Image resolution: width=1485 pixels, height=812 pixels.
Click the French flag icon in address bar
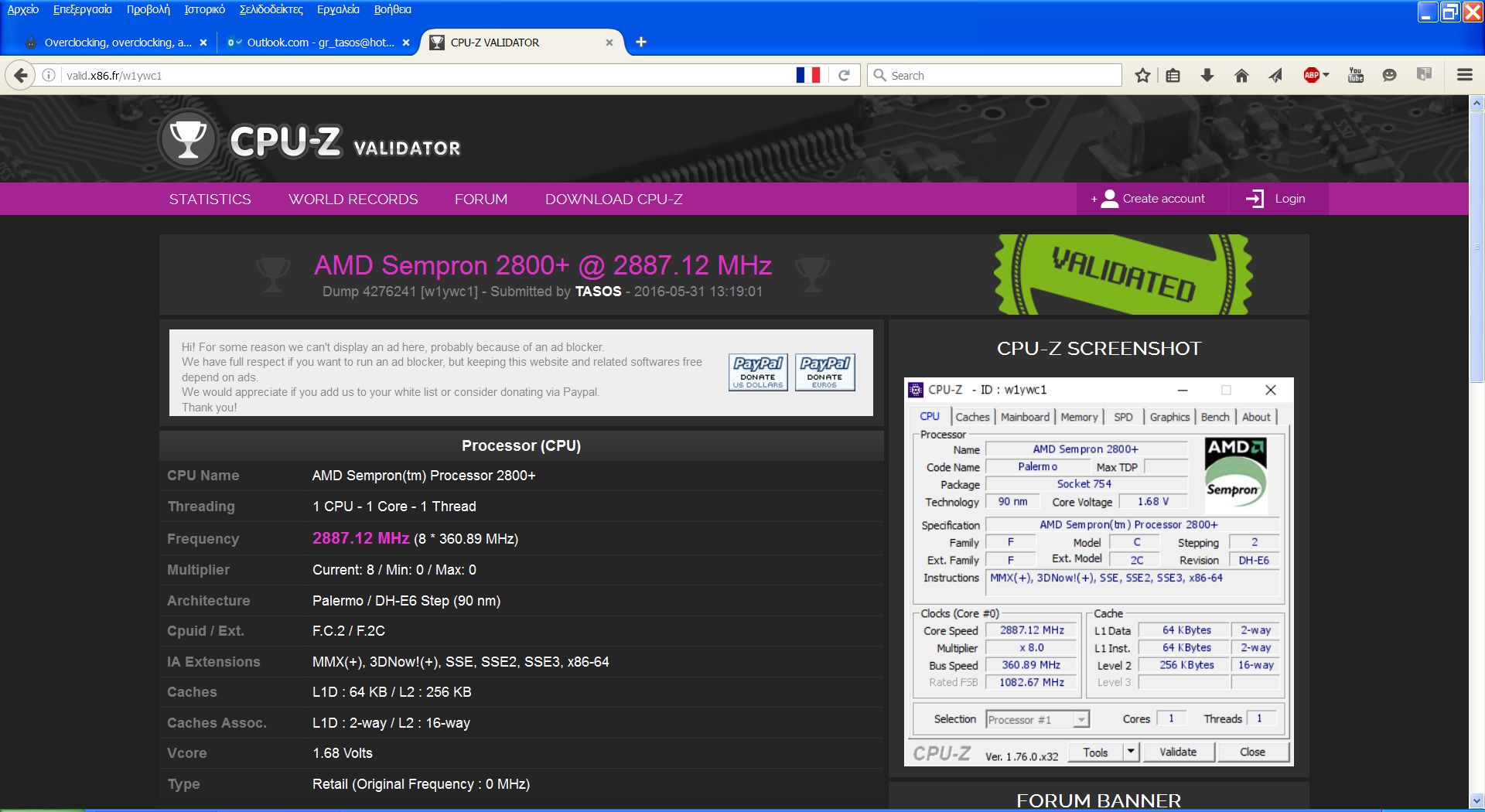click(807, 75)
